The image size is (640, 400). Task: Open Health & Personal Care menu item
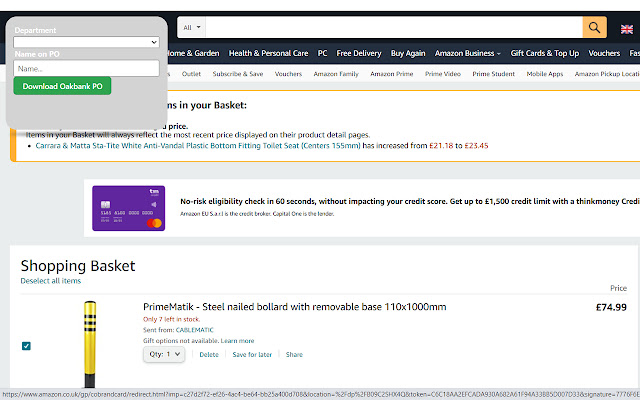[x=268, y=53]
